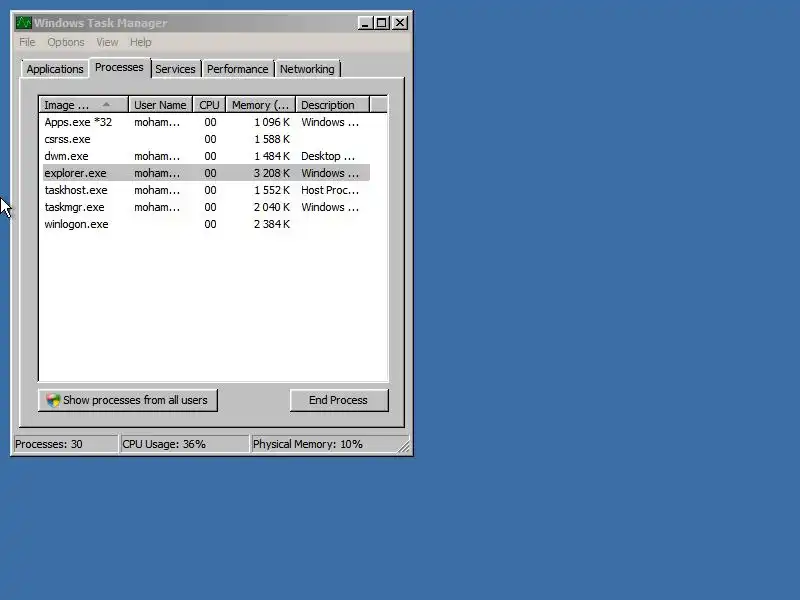Sort by the Memory column header
The image size is (800, 600).
tap(261, 105)
